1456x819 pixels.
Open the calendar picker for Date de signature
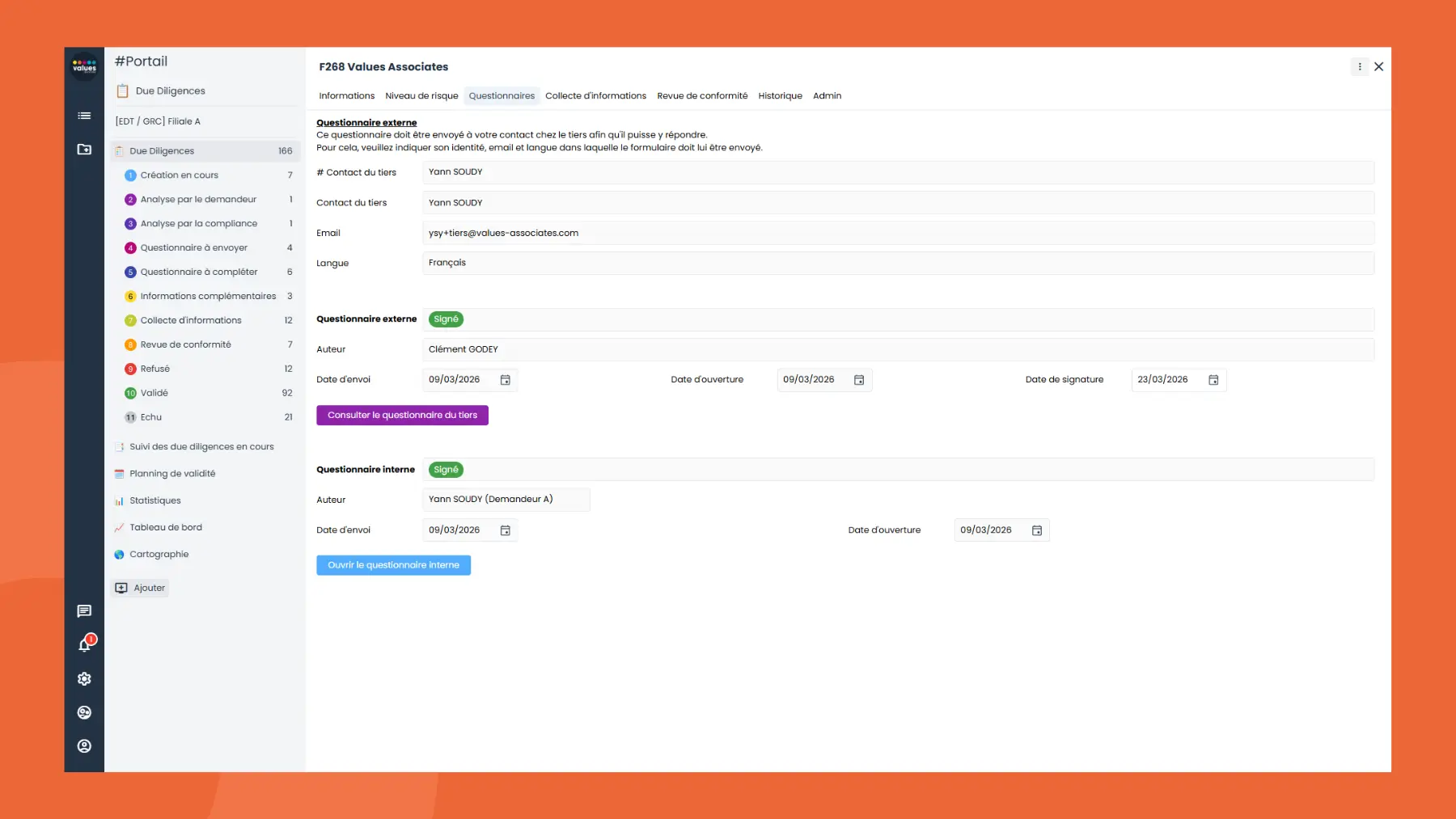tap(1213, 379)
